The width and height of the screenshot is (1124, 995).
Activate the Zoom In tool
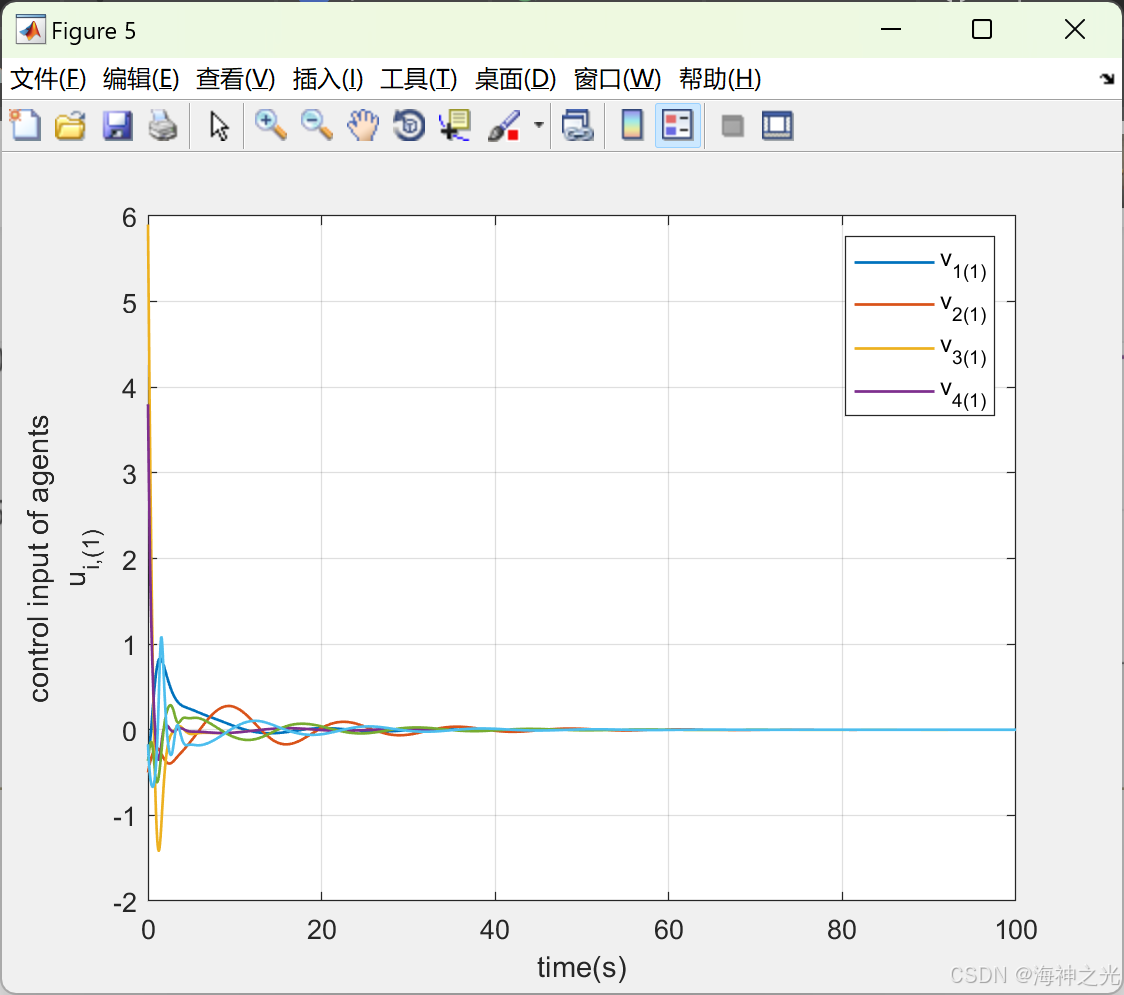[271, 125]
